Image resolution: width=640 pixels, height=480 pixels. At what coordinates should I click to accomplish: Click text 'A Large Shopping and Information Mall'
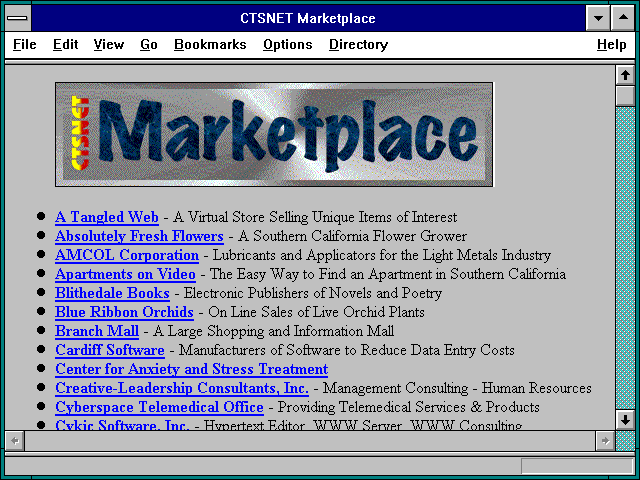(x=273, y=331)
